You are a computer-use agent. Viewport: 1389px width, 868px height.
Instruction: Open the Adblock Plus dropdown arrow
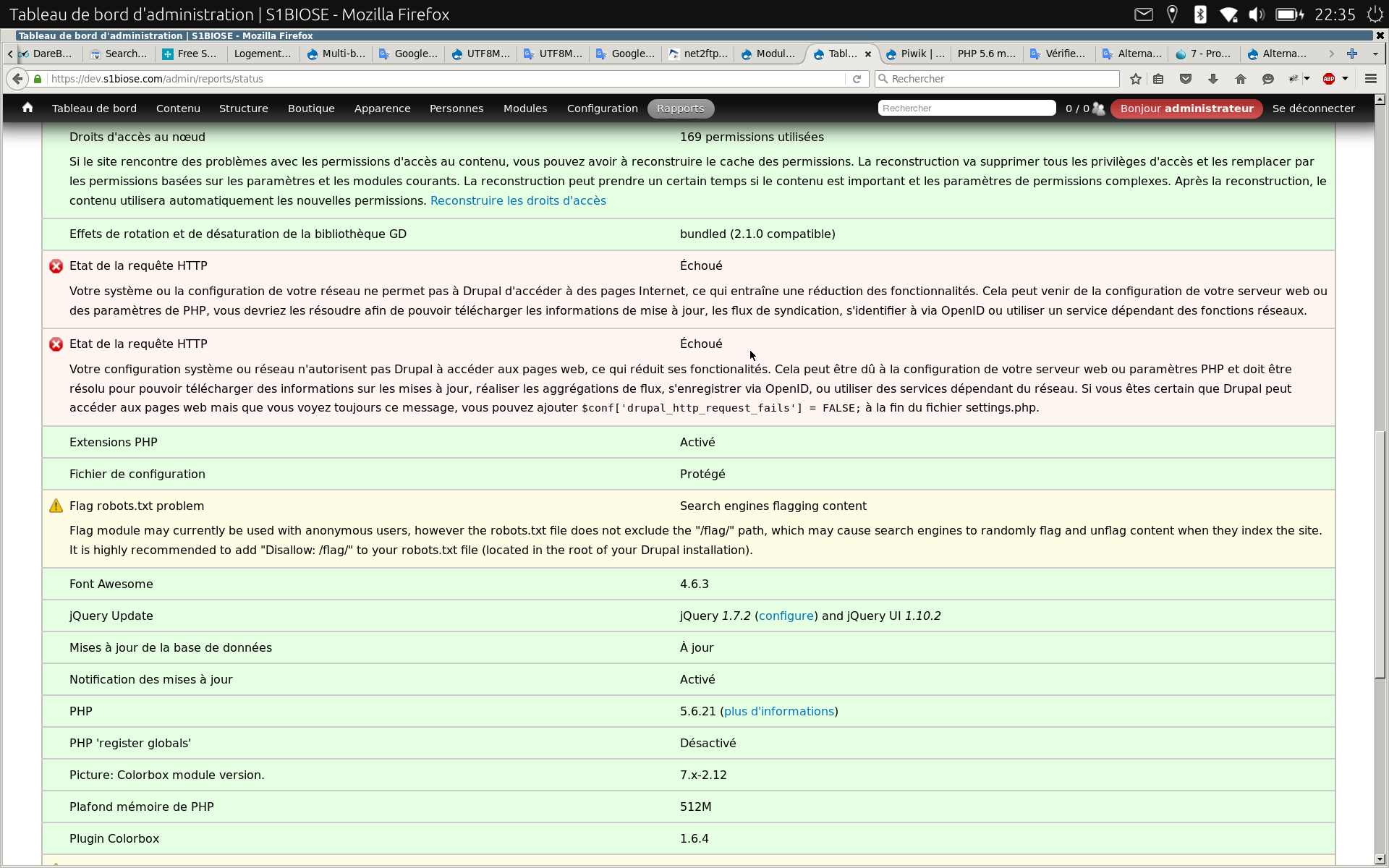coord(1346,79)
